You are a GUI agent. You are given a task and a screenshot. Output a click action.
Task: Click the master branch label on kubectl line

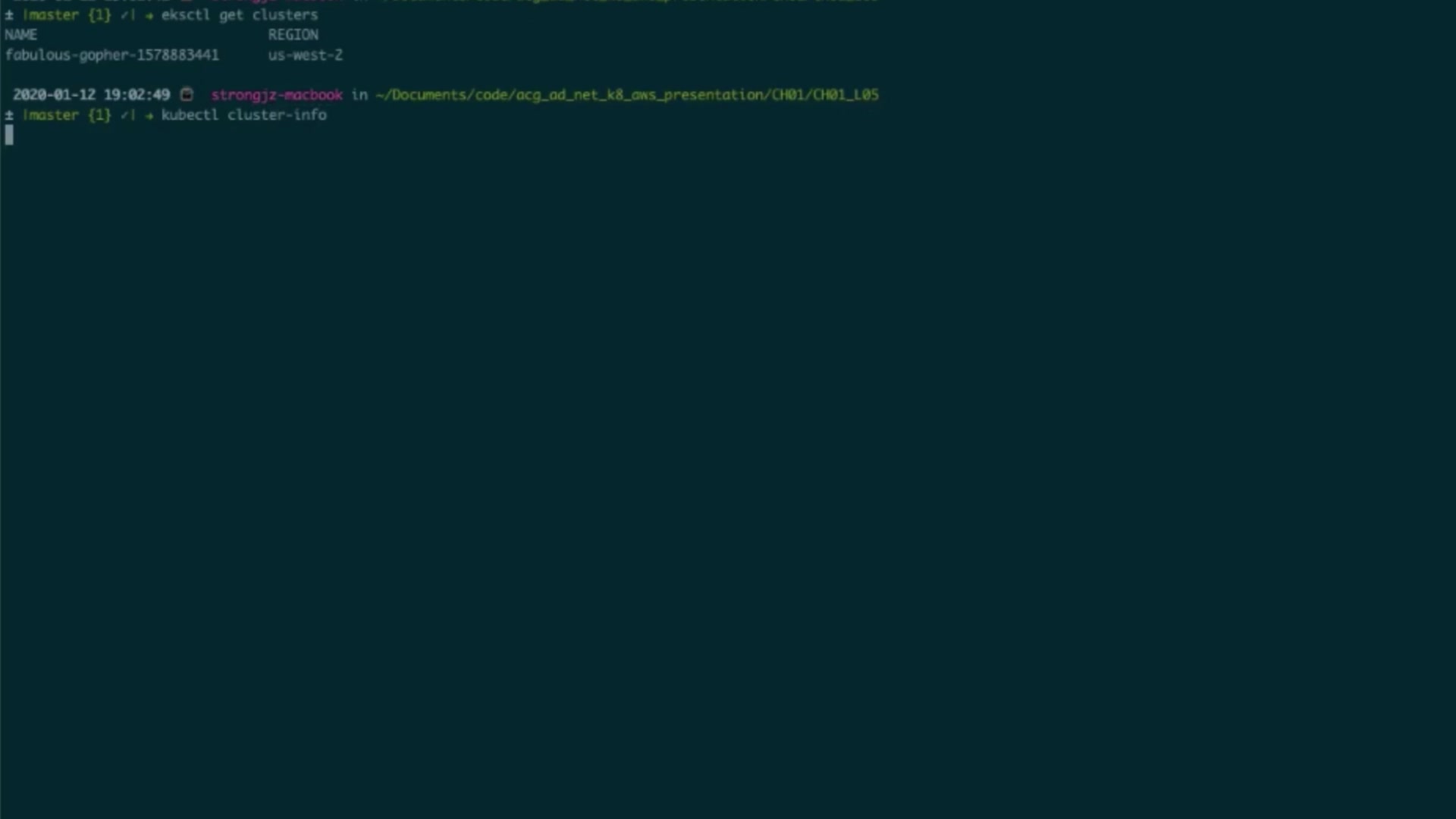52,115
